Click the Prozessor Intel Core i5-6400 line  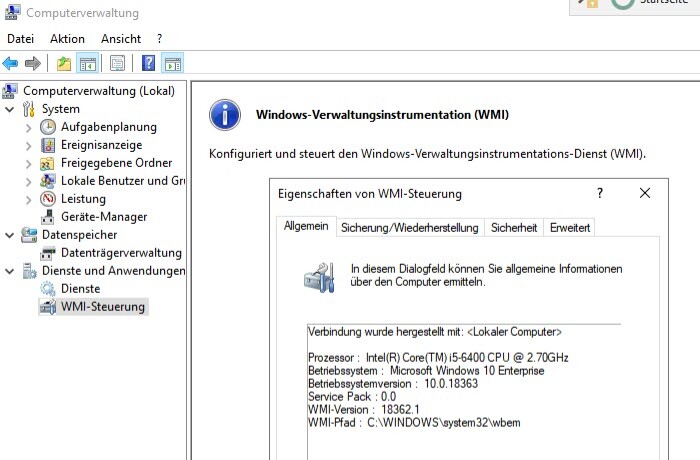point(438,358)
